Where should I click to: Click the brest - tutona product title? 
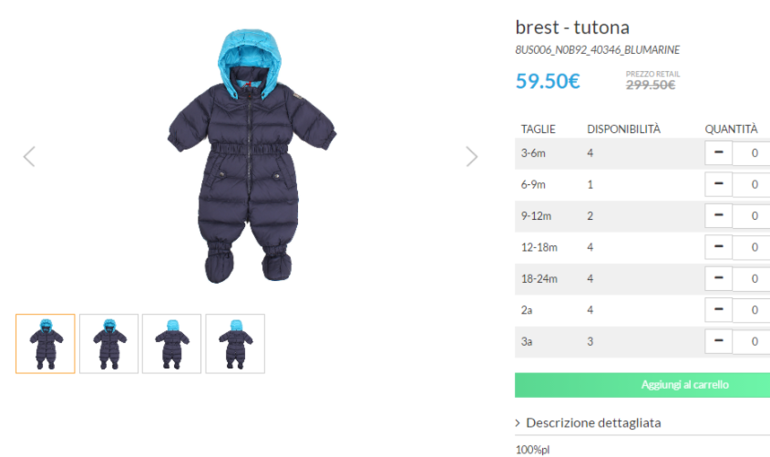coord(572,27)
